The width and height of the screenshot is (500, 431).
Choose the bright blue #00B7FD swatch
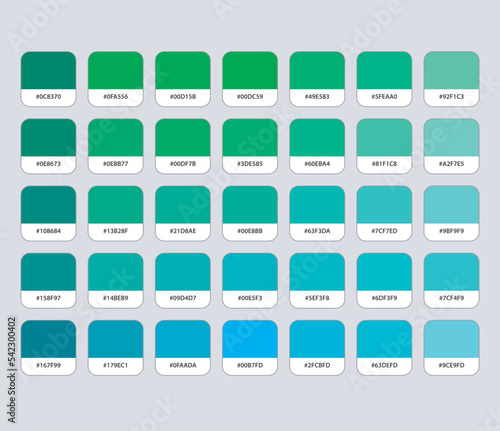coord(250,348)
